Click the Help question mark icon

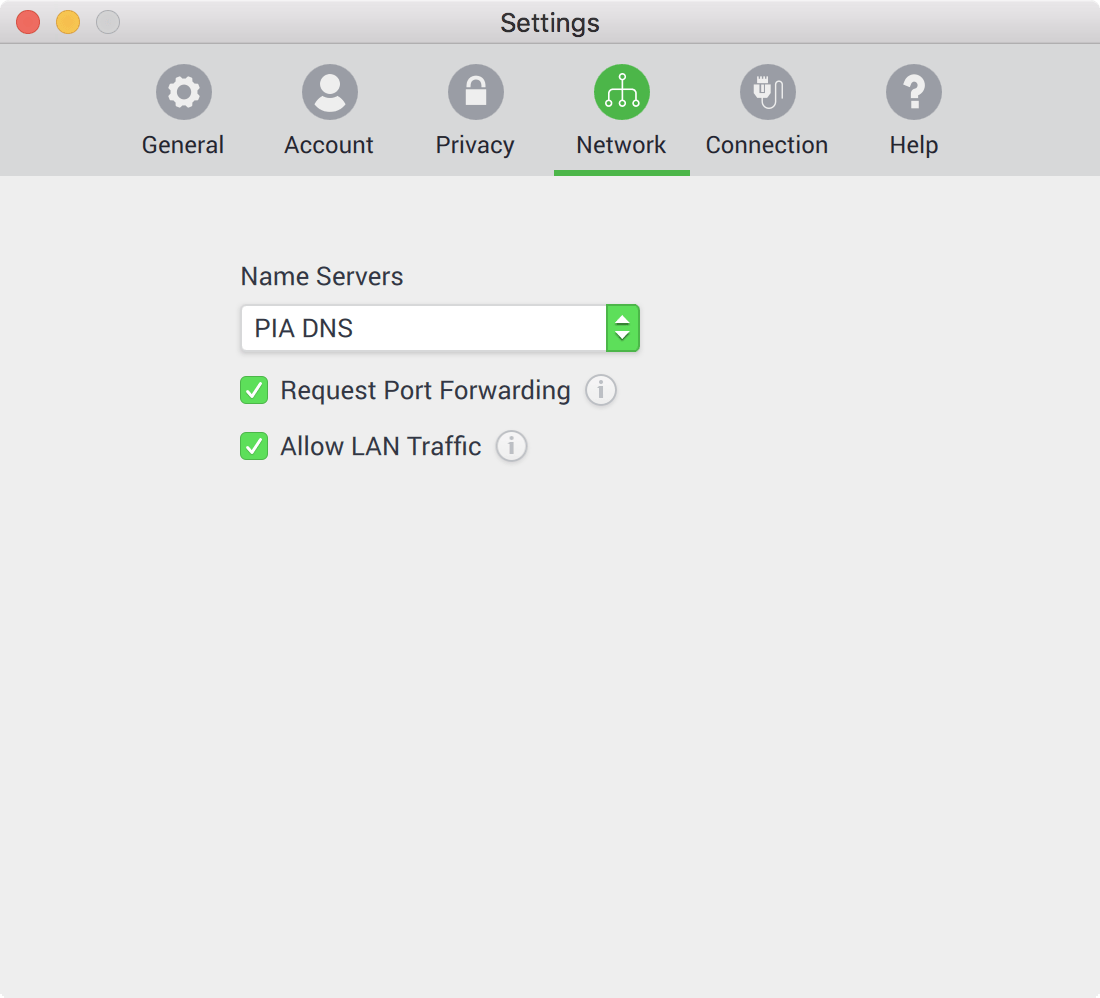(913, 93)
